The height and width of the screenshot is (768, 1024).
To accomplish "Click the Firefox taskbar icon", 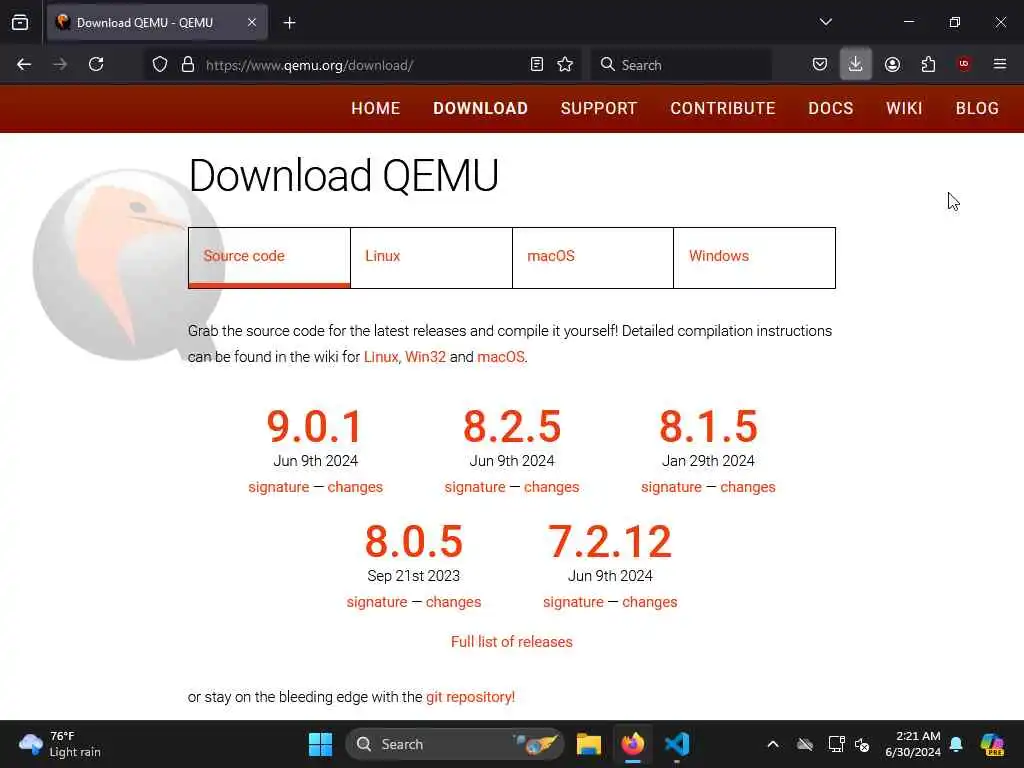I will pyautogui.click(x=633, y=744).
